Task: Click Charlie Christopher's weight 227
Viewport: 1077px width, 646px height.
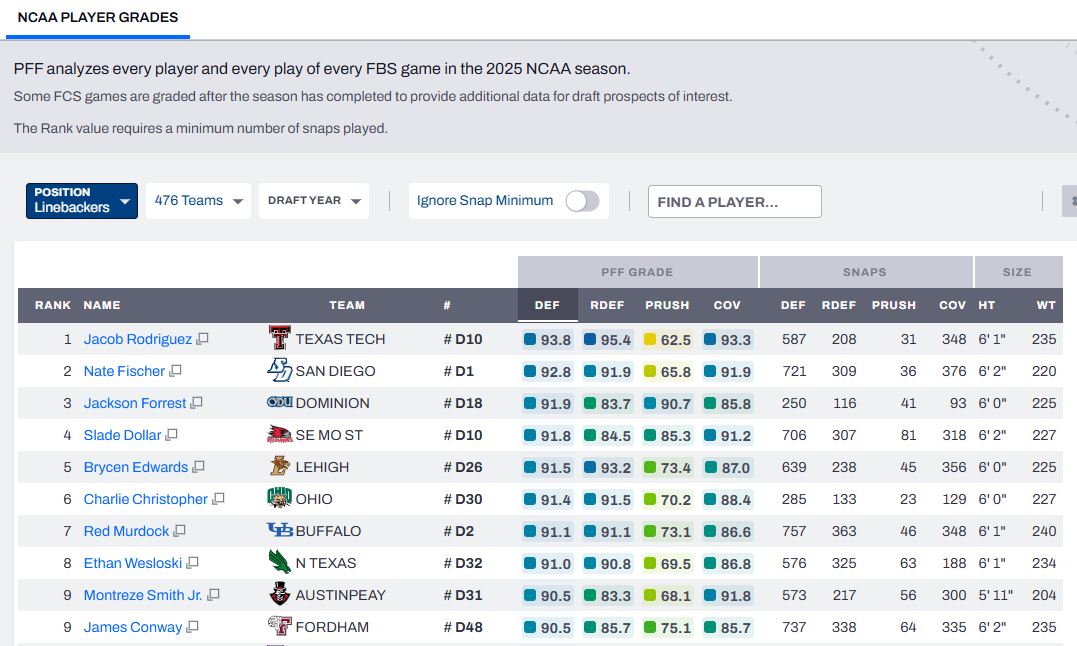Action: point(1044,498)
